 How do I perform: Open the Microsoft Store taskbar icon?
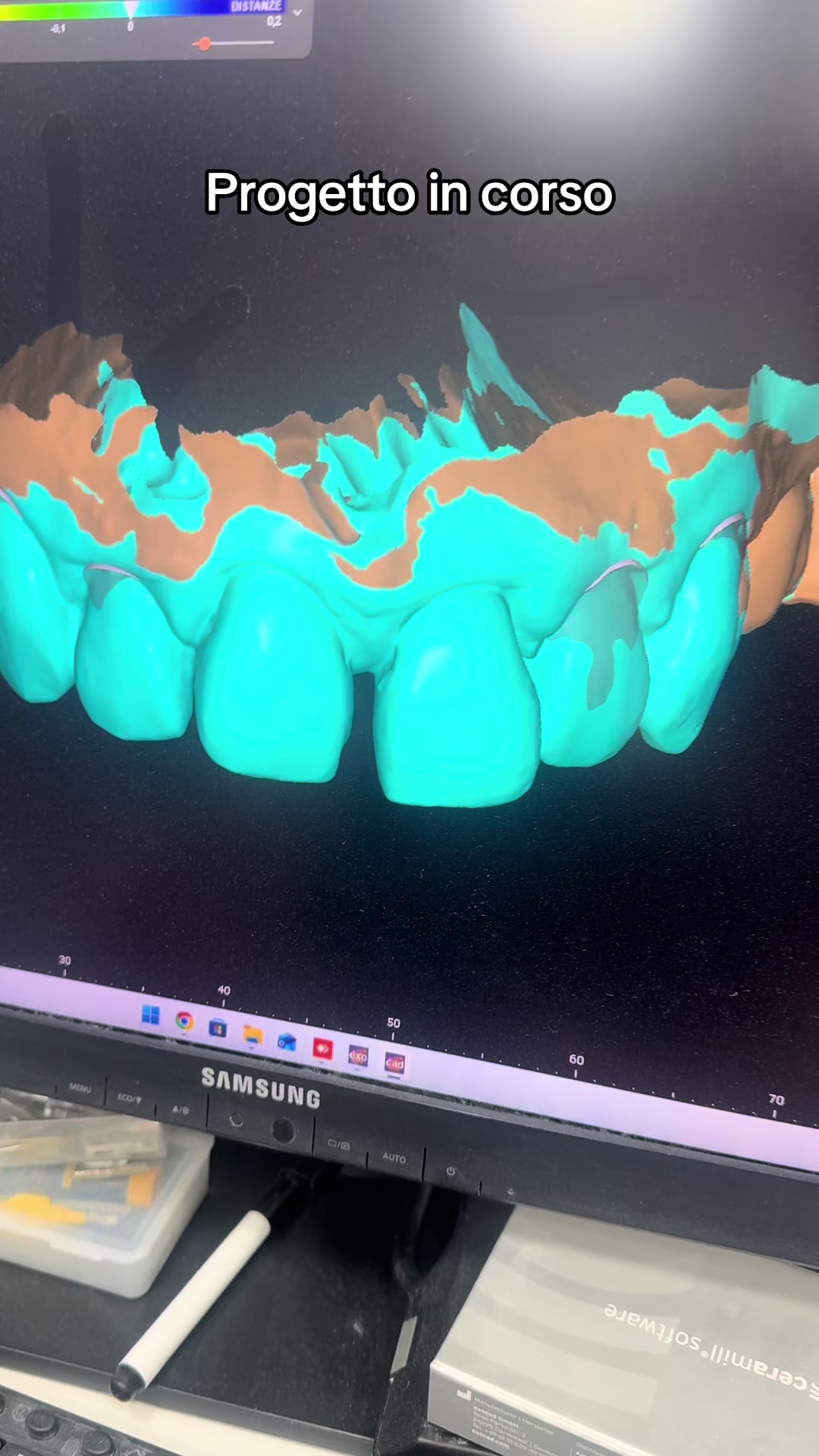point(218,1028)
